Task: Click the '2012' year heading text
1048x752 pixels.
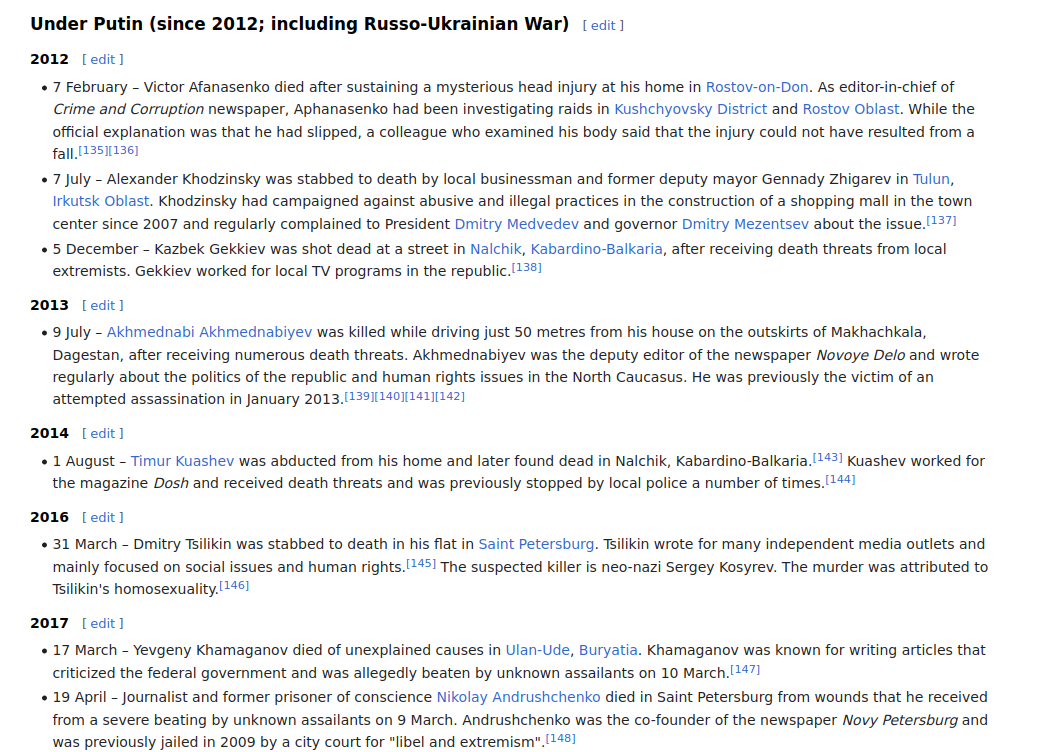Action: (49, 59)
